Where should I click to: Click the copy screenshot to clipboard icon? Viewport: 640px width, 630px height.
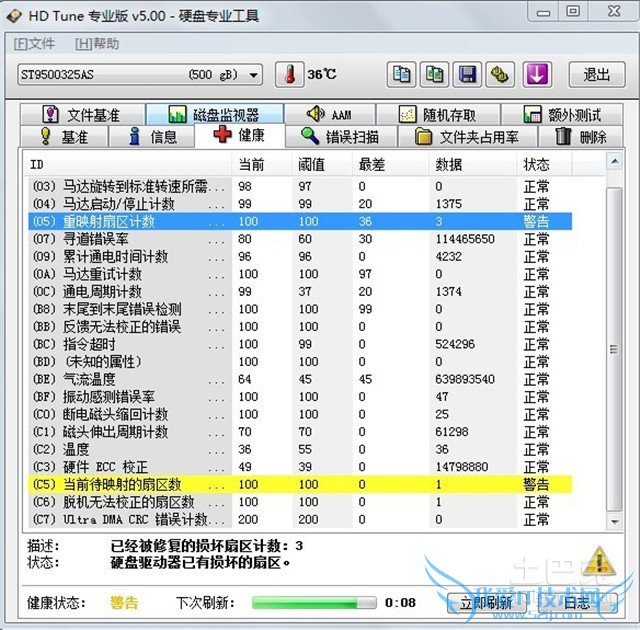click(434, 75)
